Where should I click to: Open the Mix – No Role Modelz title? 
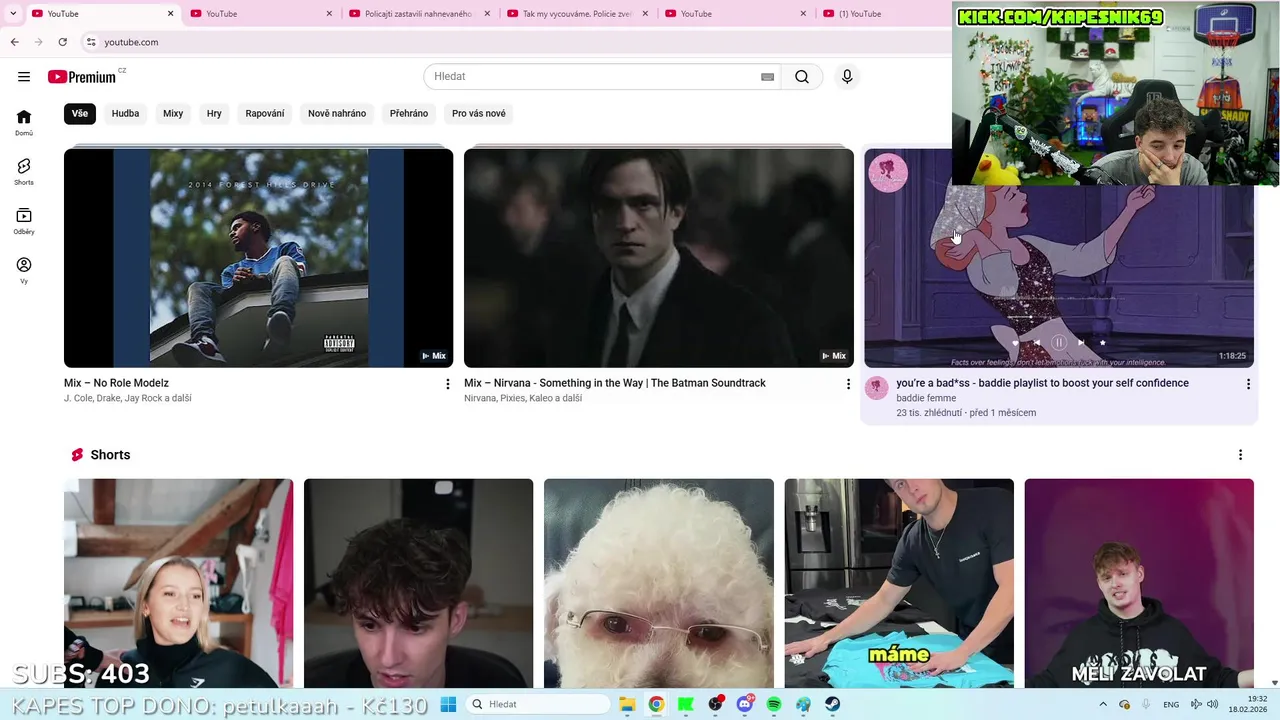tap(116, 383)
